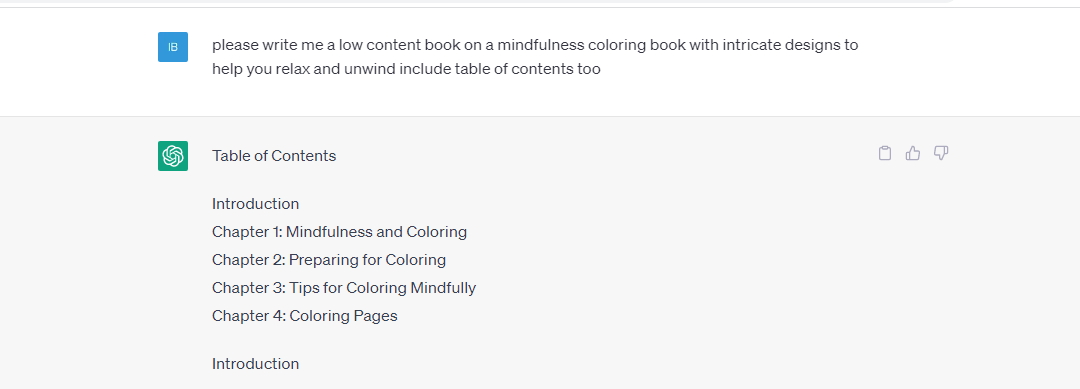1080x389 pixels.
Task: Copy the response with the clipboard icon
Action: coord(885,154)
